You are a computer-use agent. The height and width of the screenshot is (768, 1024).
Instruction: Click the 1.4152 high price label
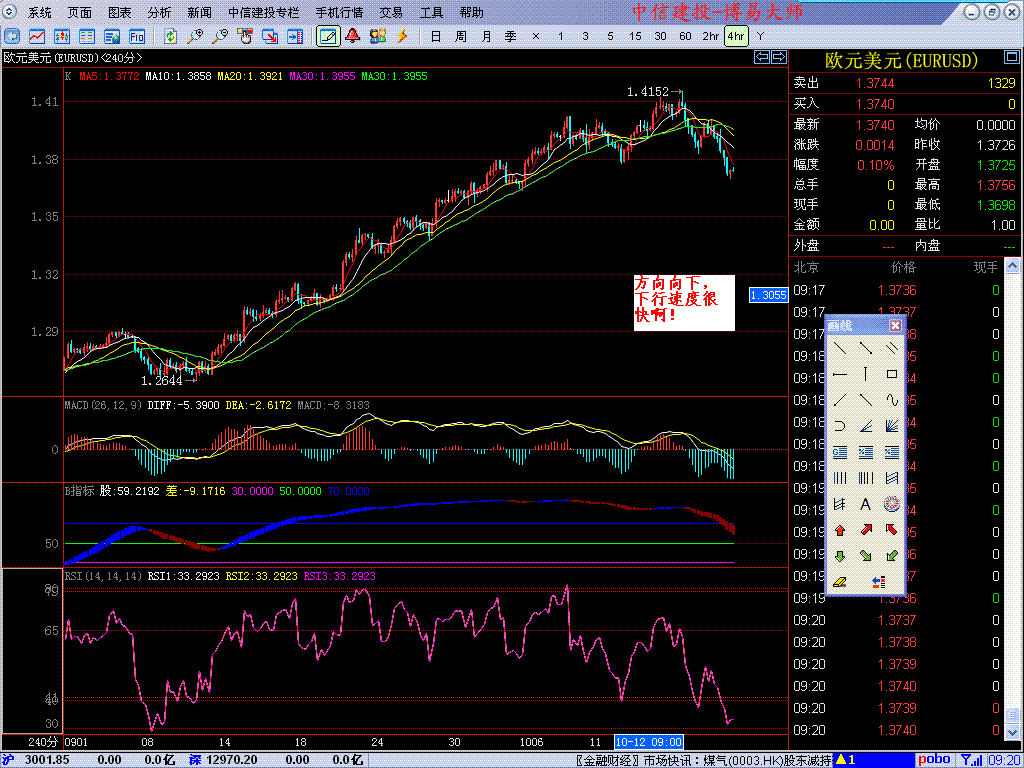click(x=647, y=93)
